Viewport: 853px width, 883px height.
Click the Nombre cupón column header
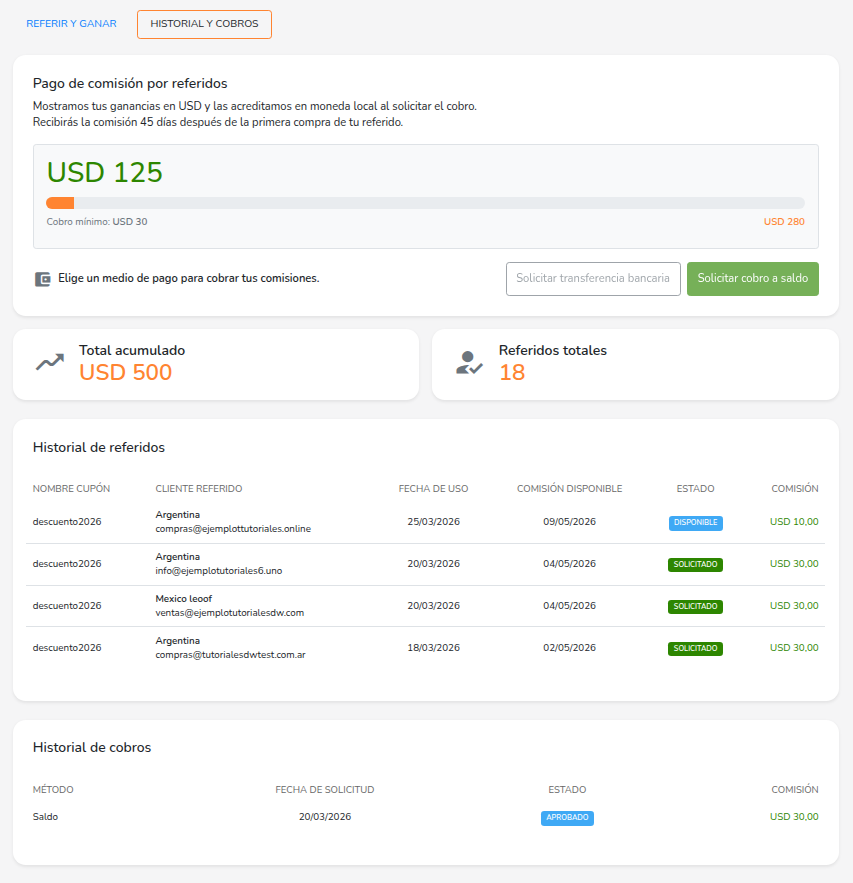click(x=71, y=489)
